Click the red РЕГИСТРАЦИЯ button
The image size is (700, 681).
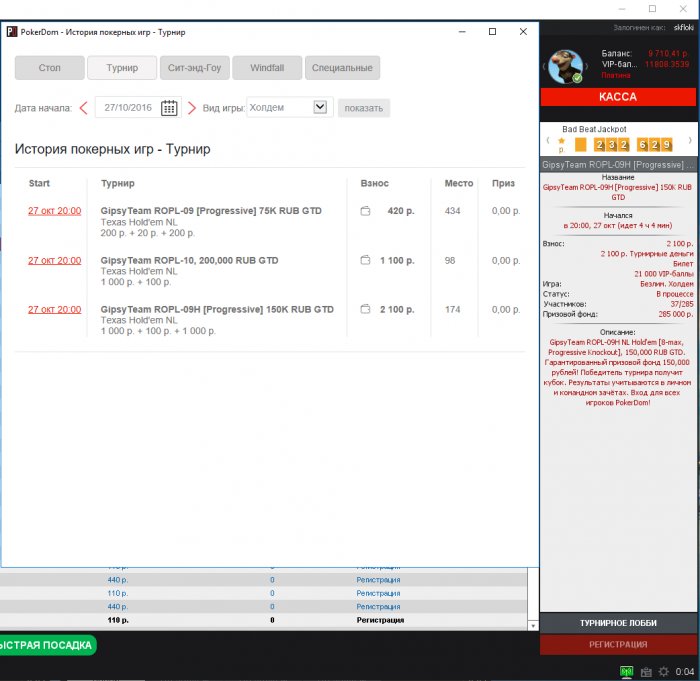[x=618, y=644]
